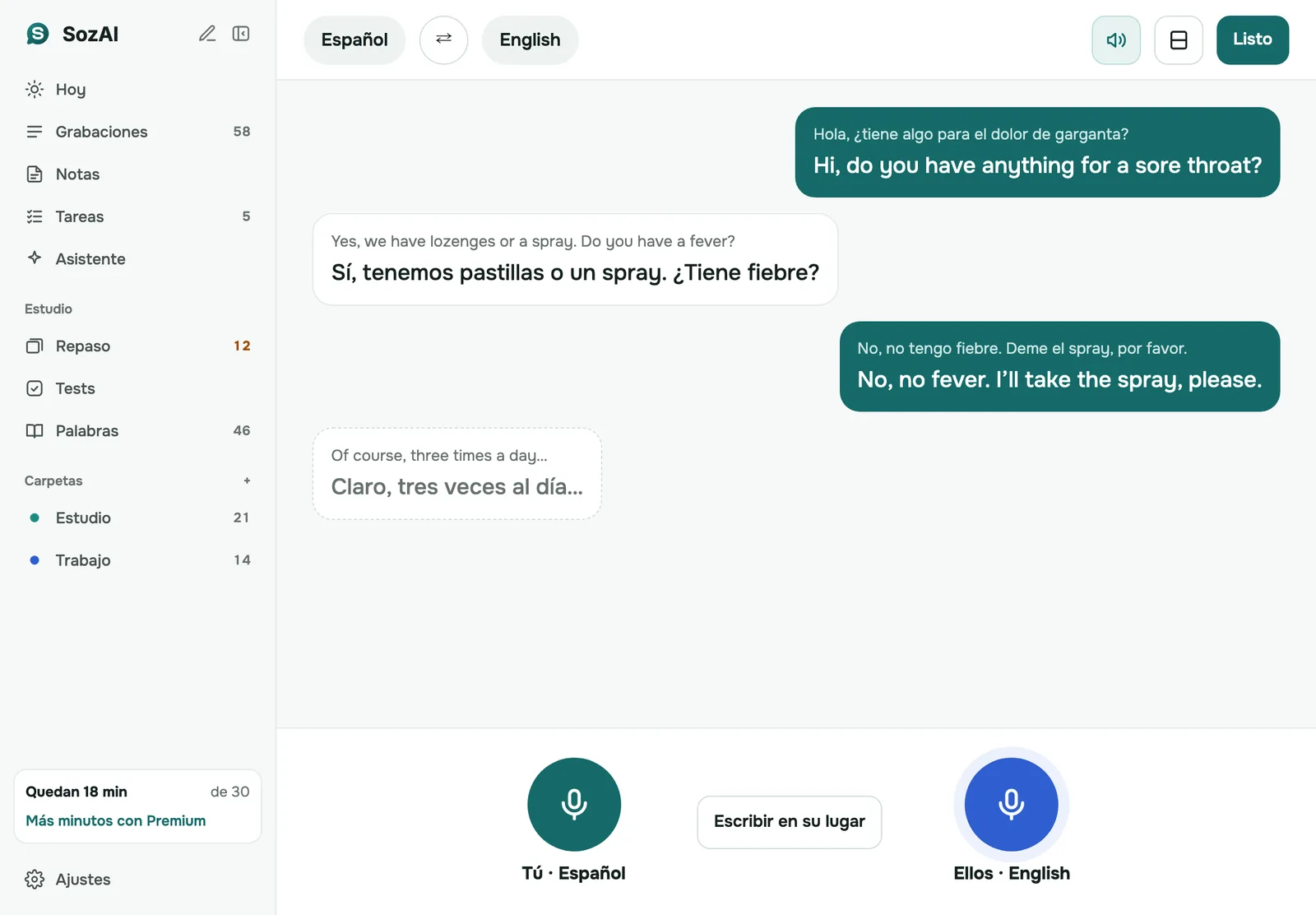
Task: Click Más minutos con Premium link
Action: coord(116,820)
